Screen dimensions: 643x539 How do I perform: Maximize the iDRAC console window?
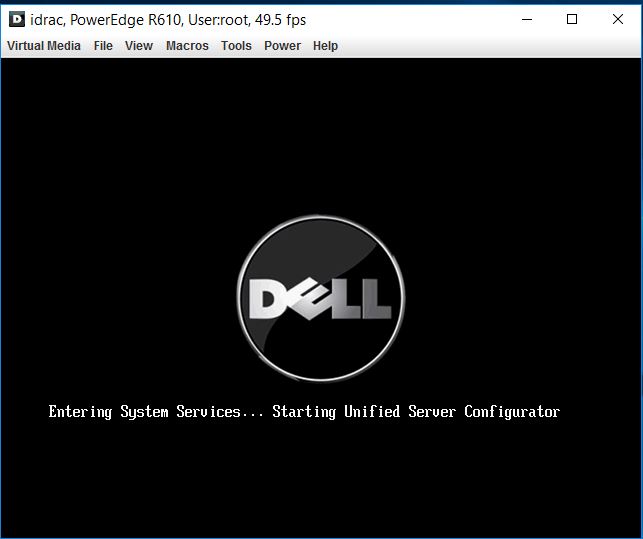pos(572,19)
